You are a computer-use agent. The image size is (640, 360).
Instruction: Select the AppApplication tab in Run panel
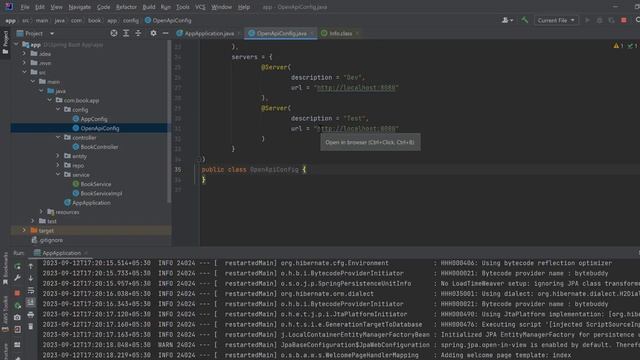[x=61, y=253]
